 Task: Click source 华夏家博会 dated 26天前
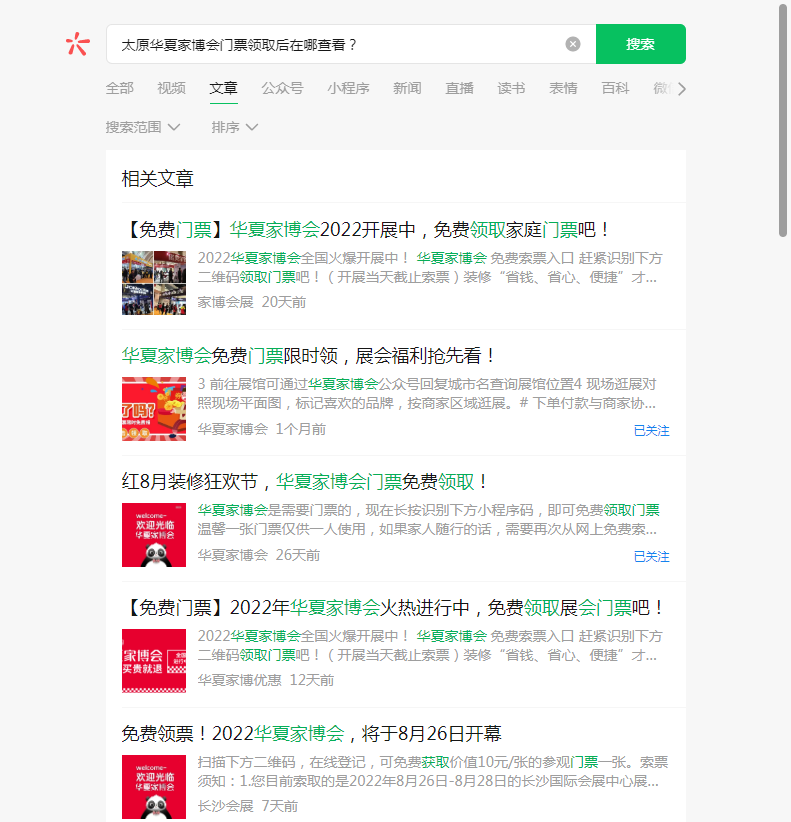click(233, 555)
